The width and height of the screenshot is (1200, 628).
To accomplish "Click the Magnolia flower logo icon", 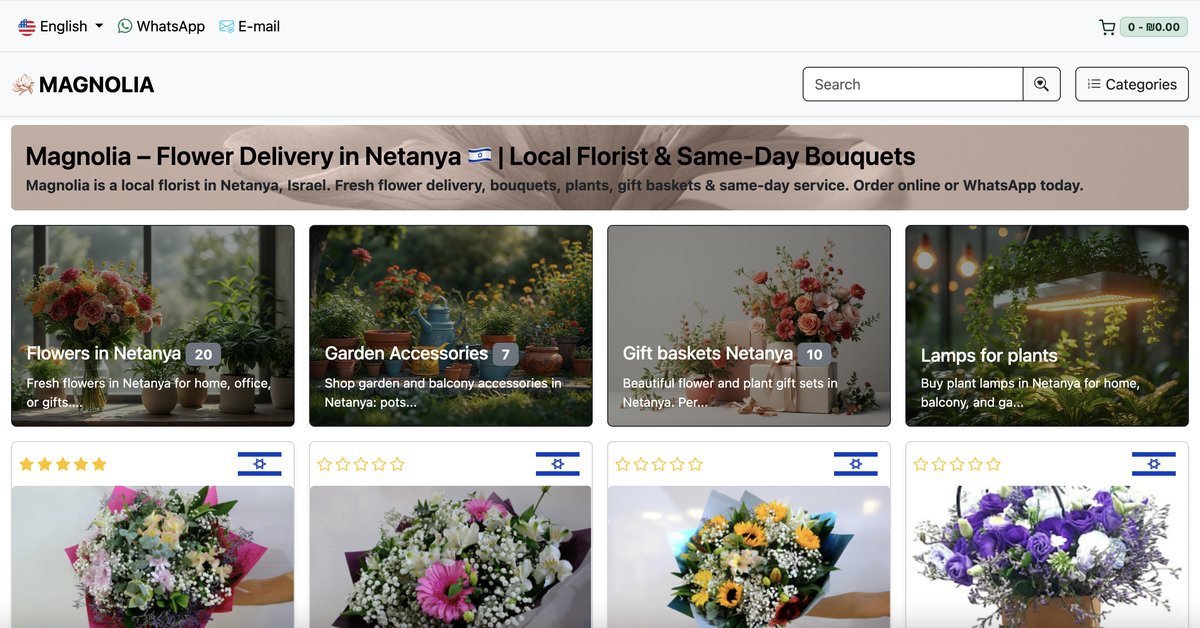I will point(23,85).
